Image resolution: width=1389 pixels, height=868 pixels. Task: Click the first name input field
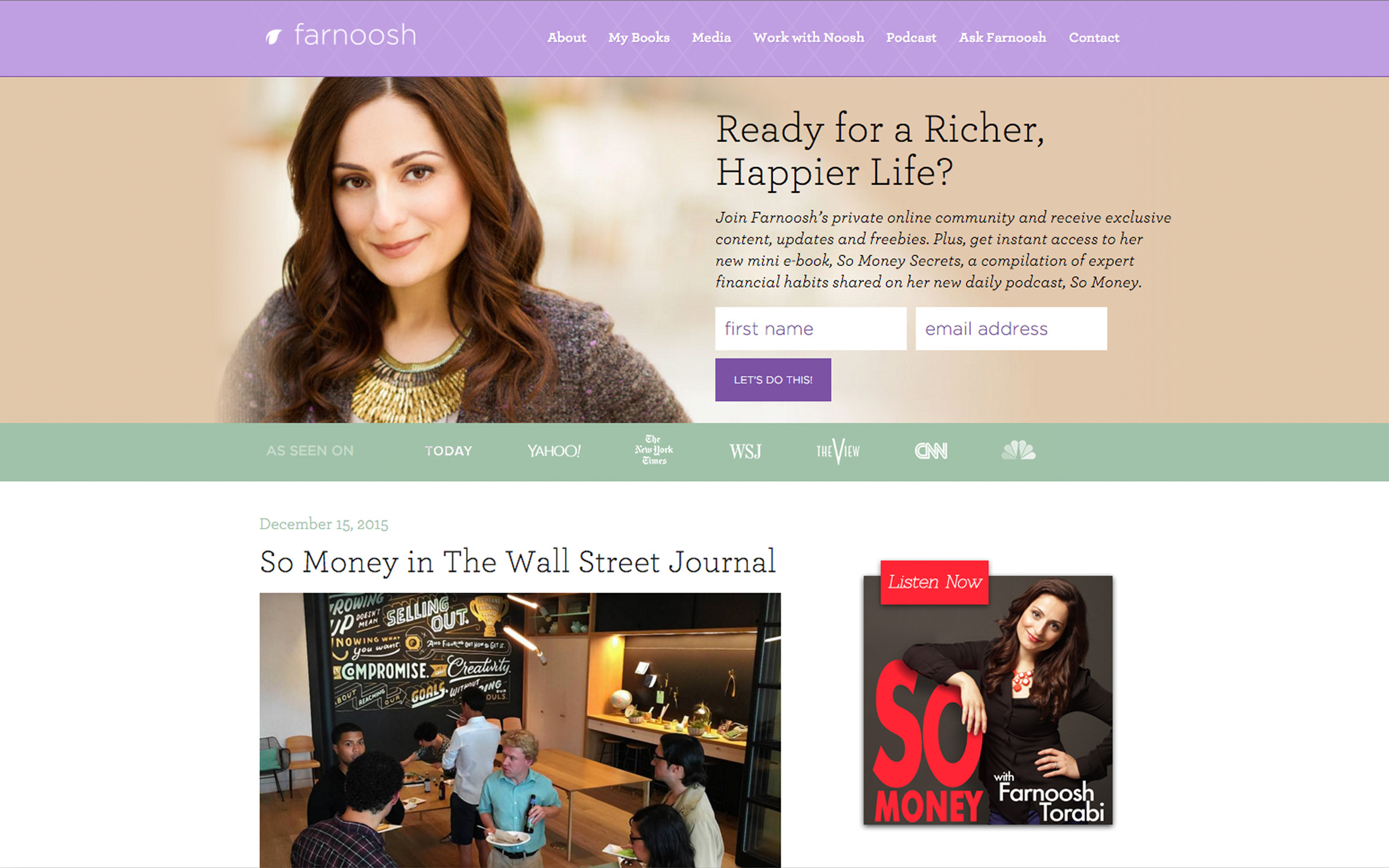tap(811, 329)
